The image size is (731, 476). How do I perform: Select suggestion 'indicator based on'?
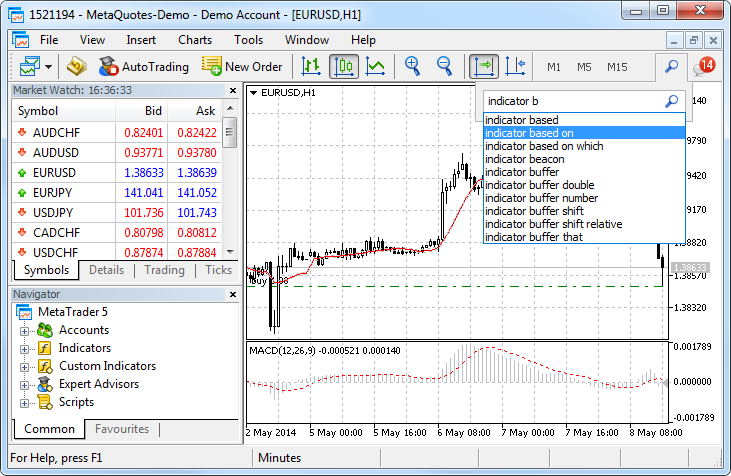click(x=584, y=133)
